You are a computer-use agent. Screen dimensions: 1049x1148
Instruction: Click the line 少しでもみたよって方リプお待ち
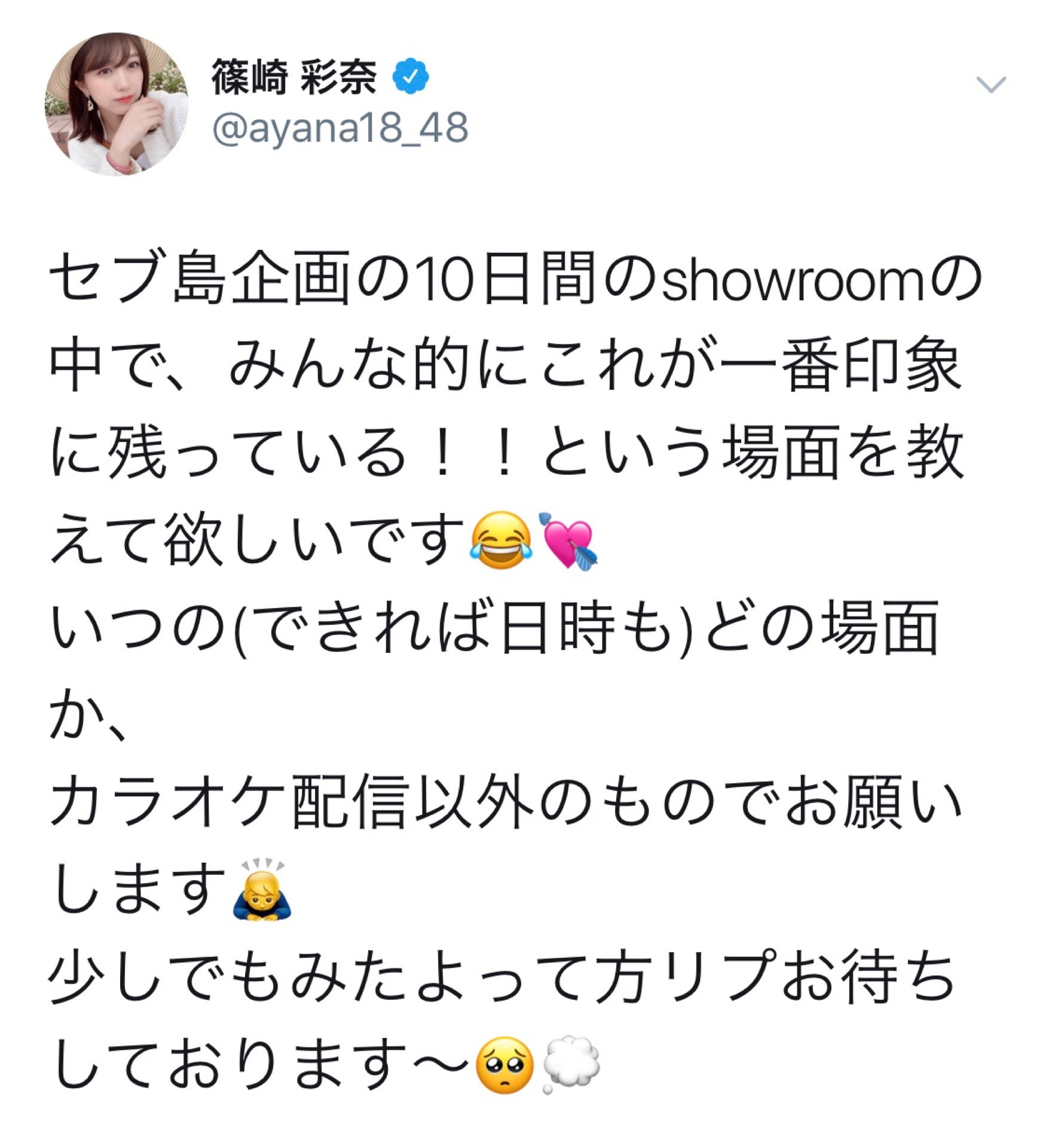pyautogui.click(x=502, y=978)
